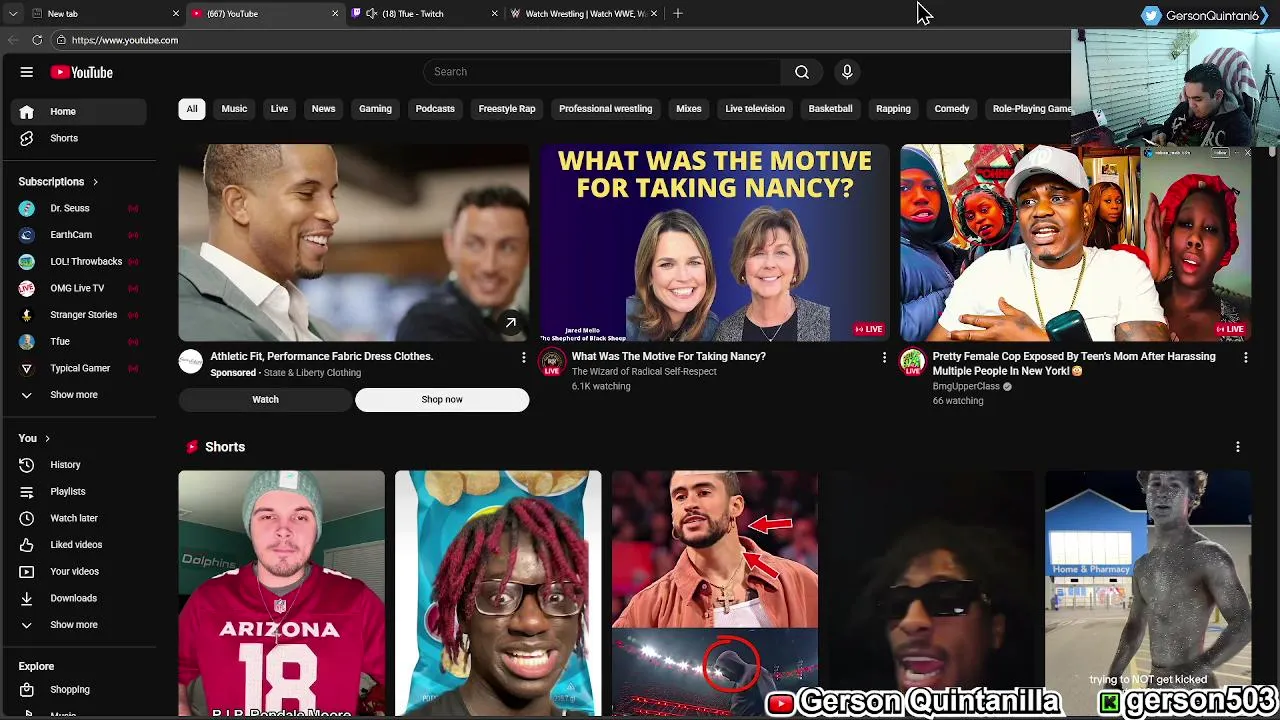Open Playlists in the sidebar

click(x=78, y=491)
